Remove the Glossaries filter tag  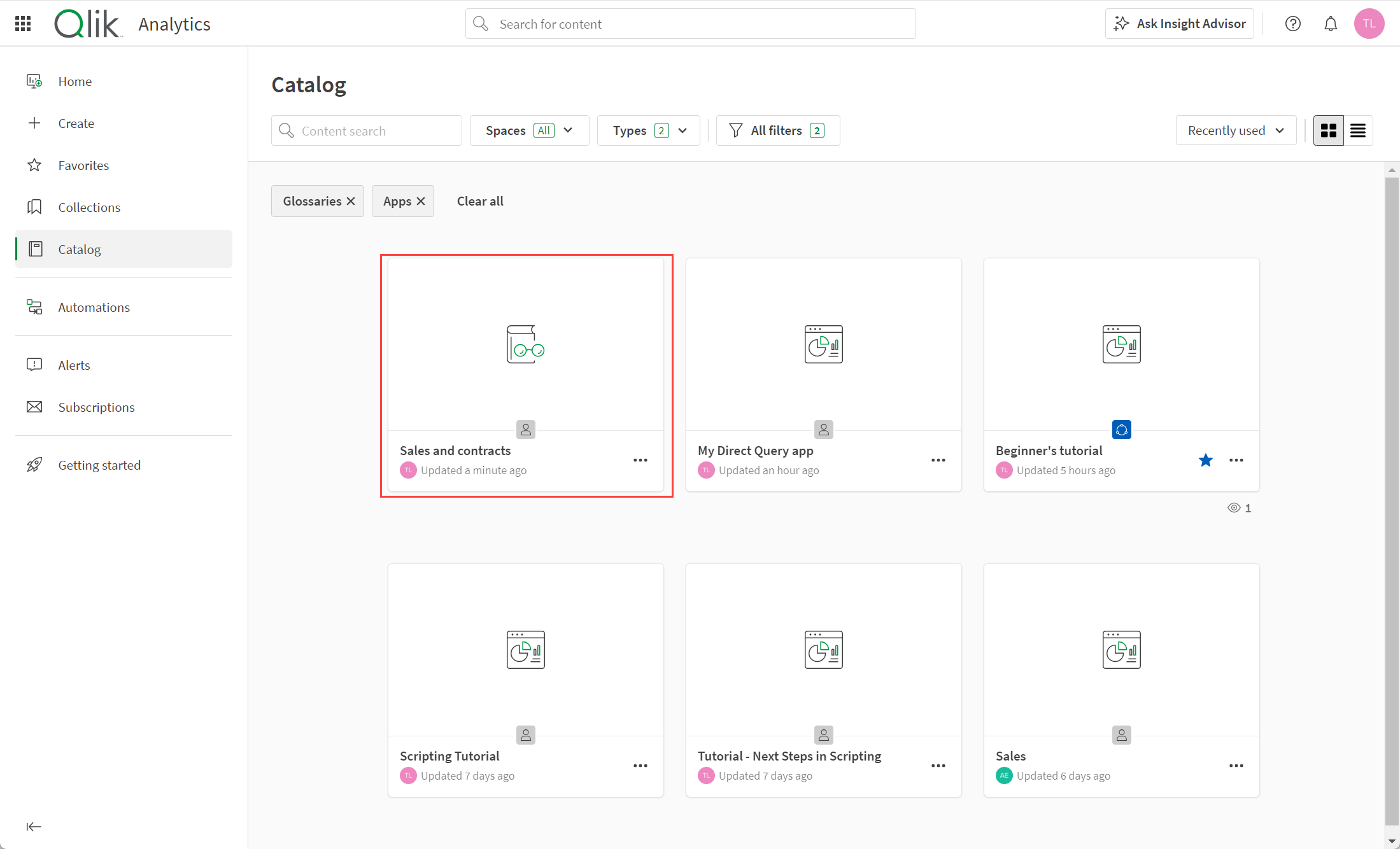pyautogui.click(x=351, y=201)
